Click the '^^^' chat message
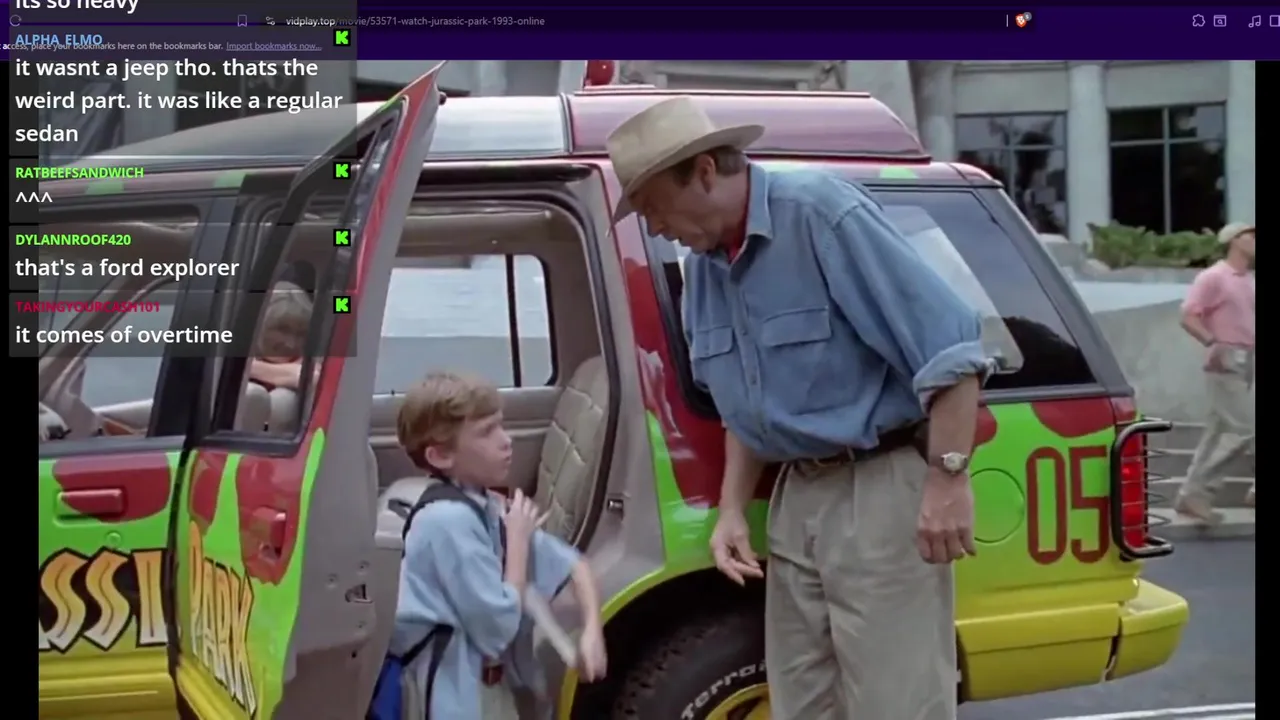The width and height of the screenshot is (1280, 720). [x=34, y=198]
